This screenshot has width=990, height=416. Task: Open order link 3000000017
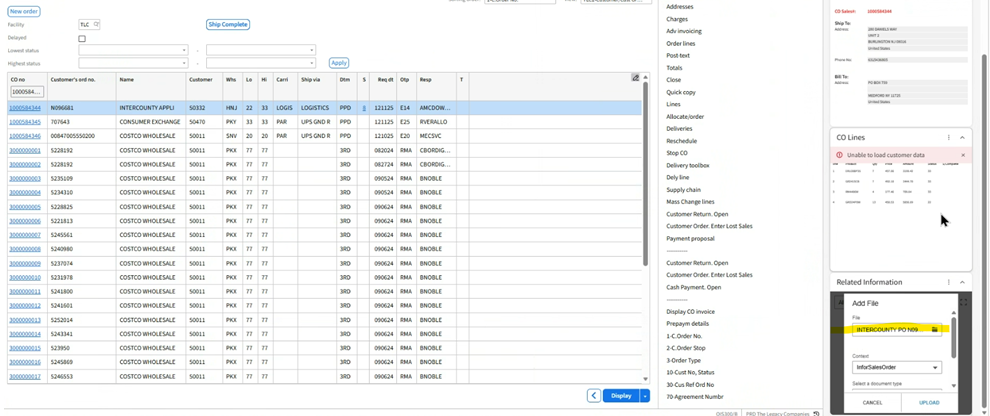25,376
